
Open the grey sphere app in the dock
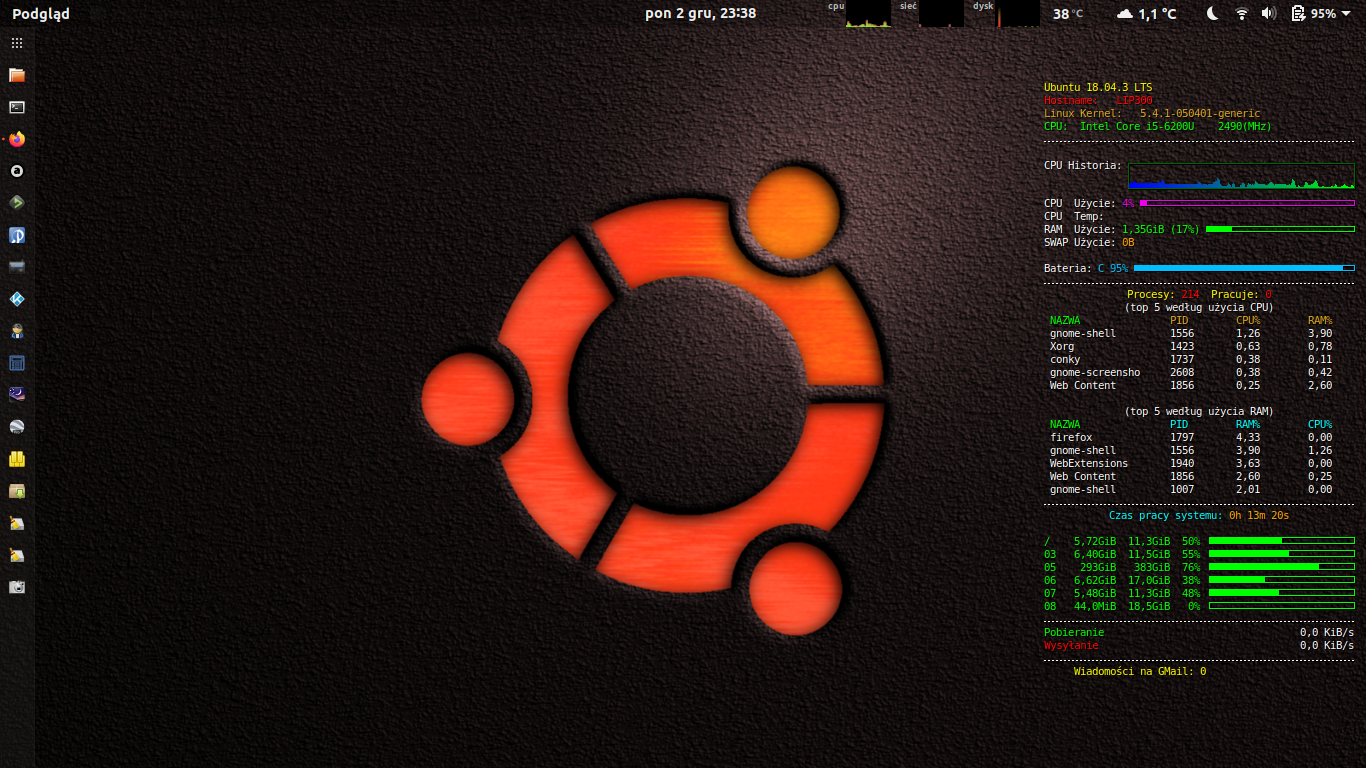click(16, 427)
